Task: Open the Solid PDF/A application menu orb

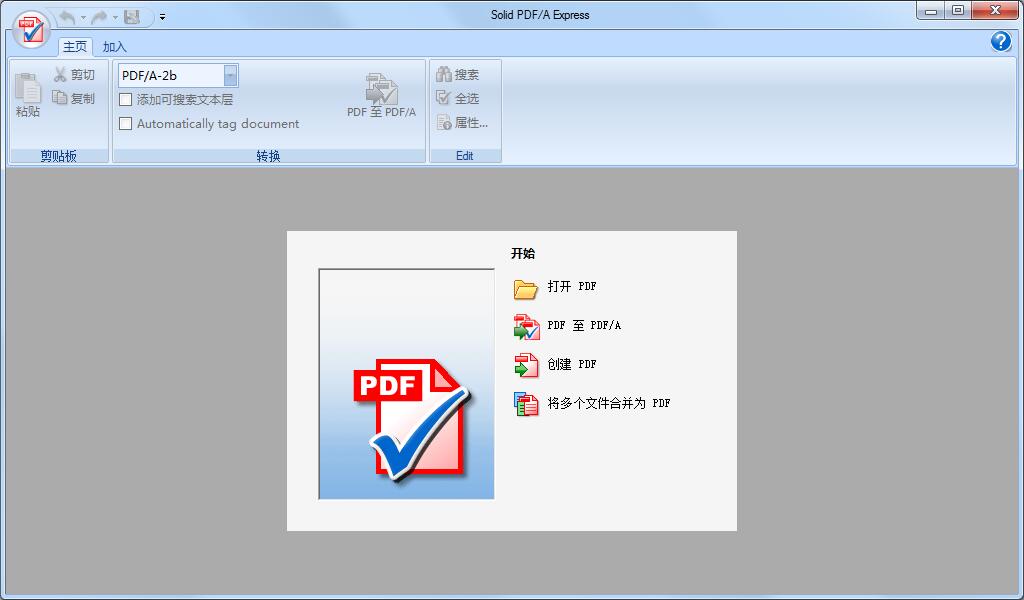Action: [31, 29]
